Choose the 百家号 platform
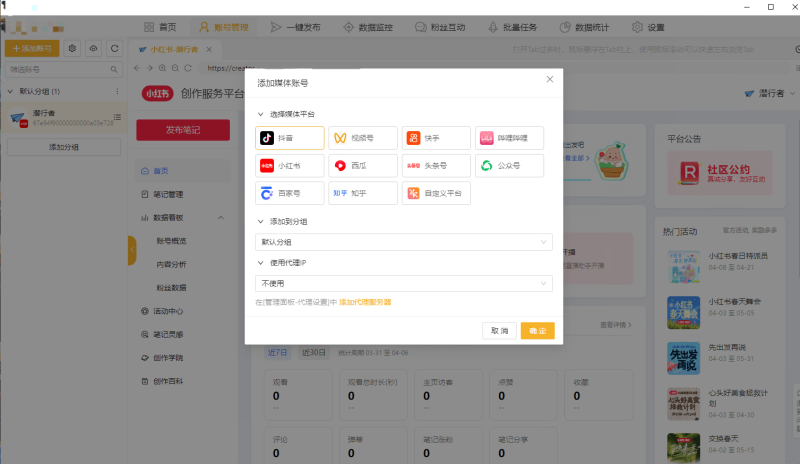800x464 pixels. click(289, 193)
